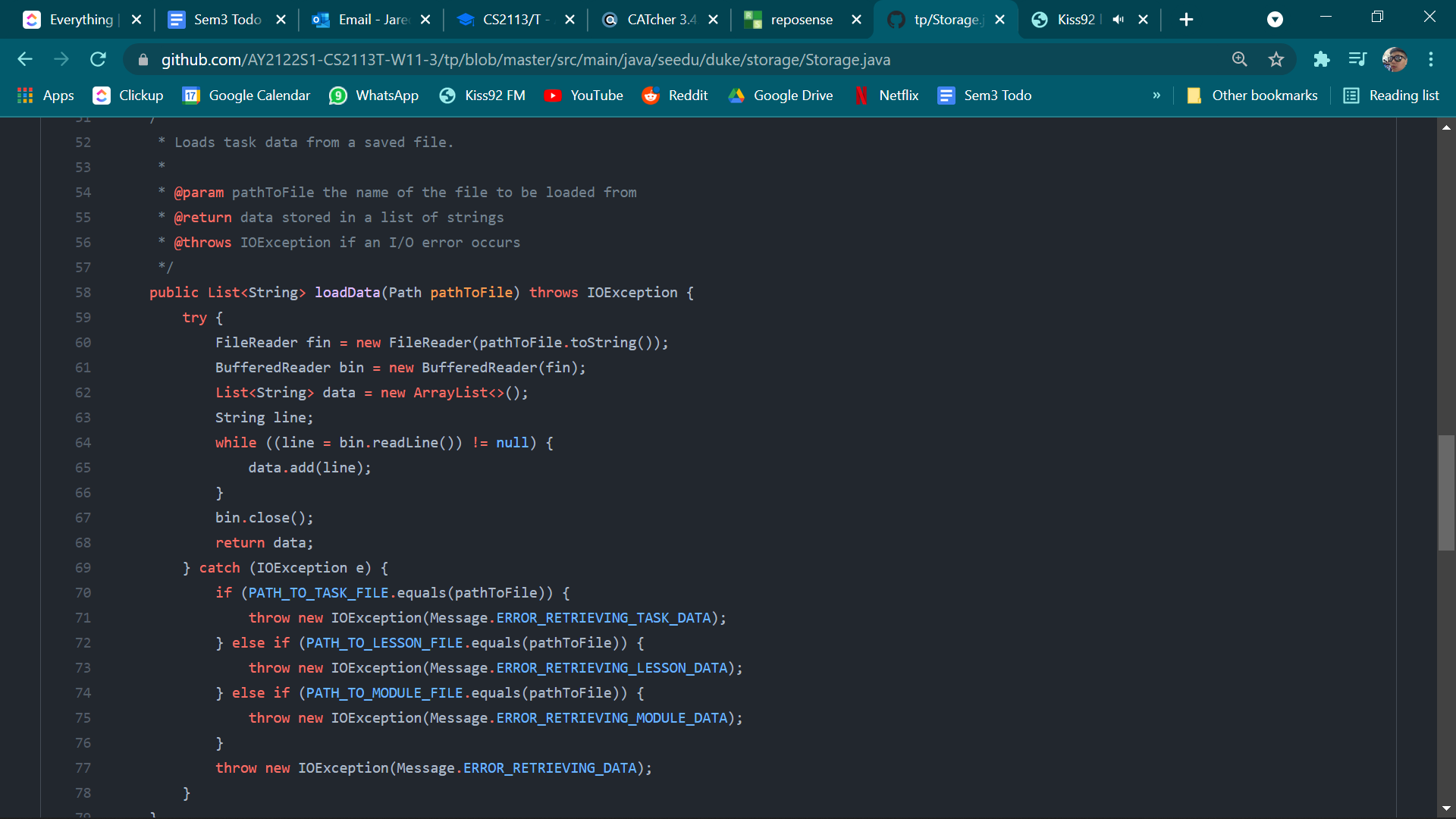Close the Sem3 Todo tab
Viewport: 1456px width, 819px height.
281,20
